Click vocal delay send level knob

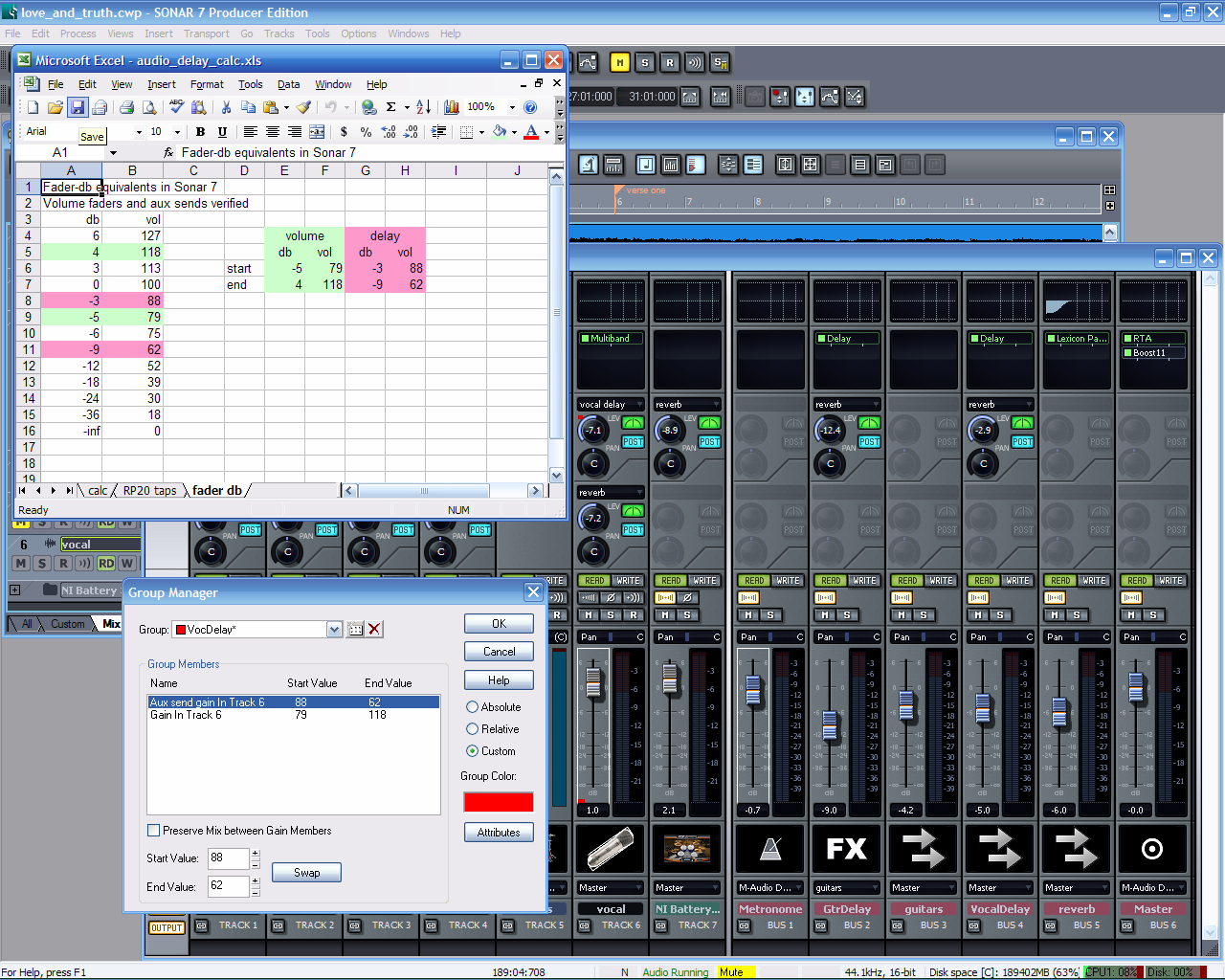[x=593, y=431]
